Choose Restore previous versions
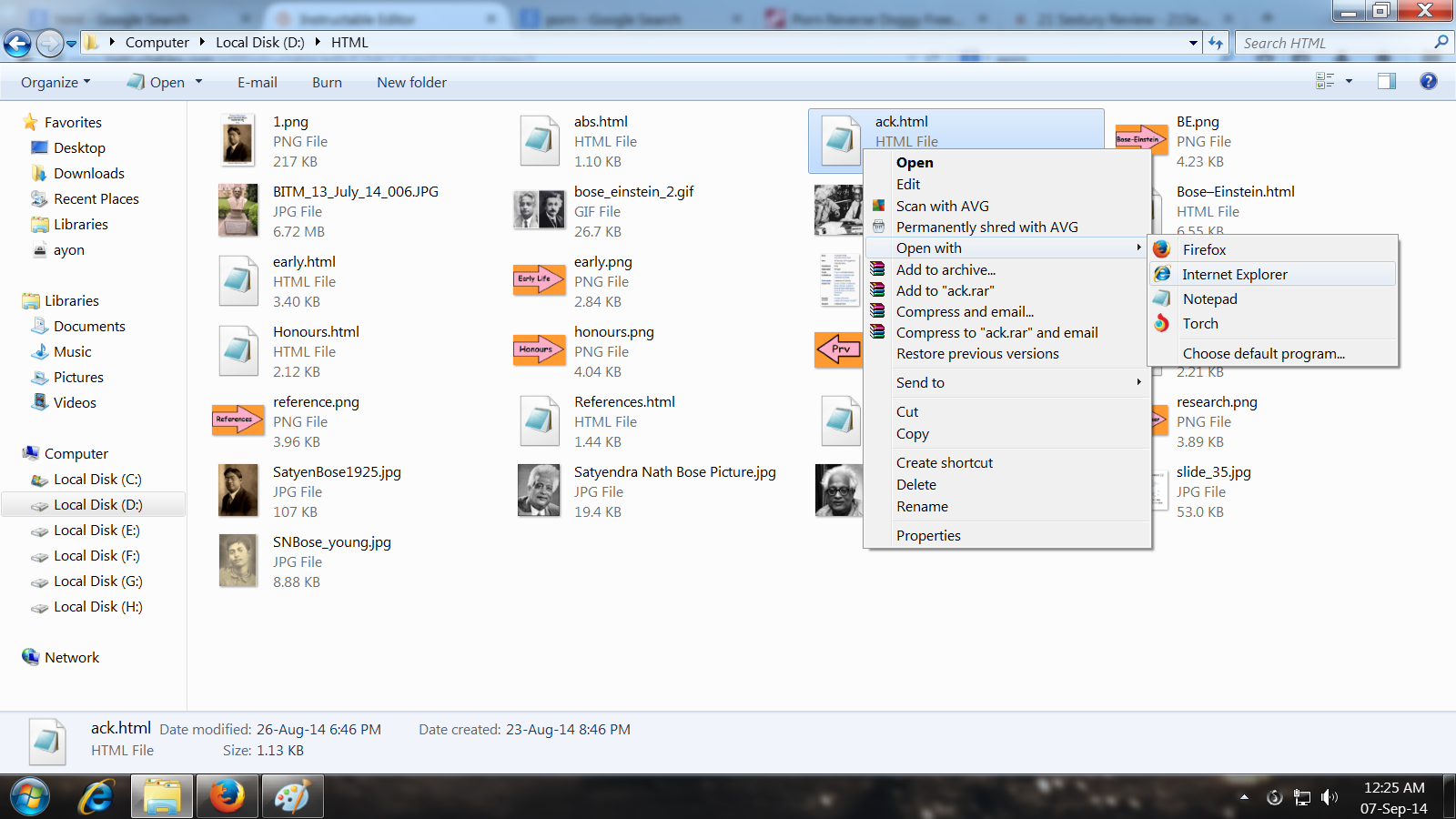This screenshot has width=1456, height=819. pyautogui.click(x=1006, y=353)
